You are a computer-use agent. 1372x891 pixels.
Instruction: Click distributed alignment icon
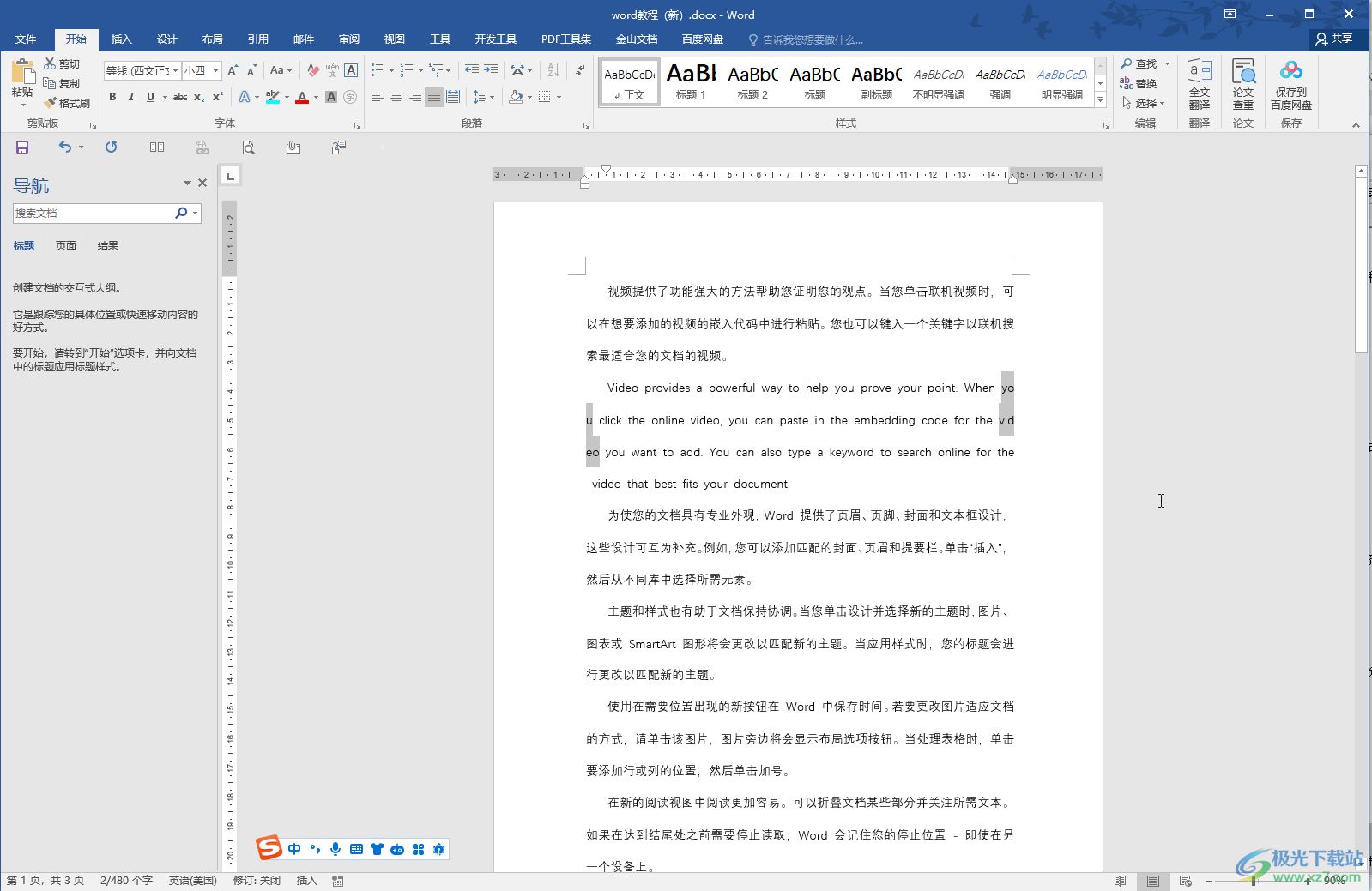tap(453, 97)
